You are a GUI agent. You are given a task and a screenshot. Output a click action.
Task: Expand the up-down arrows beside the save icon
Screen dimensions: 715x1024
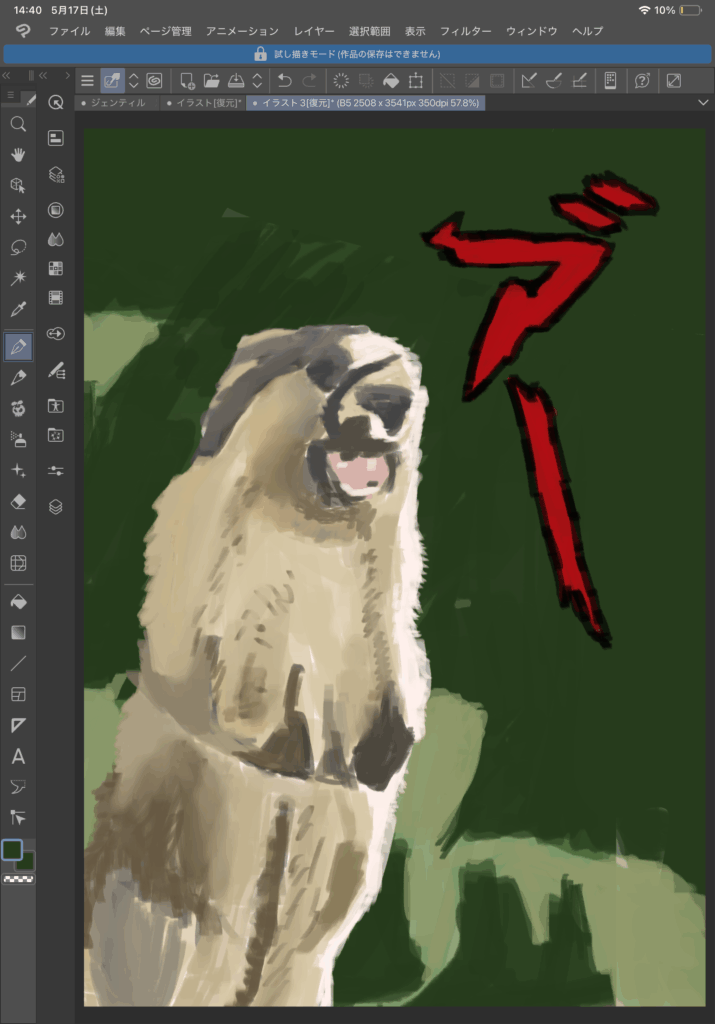click(x=257, y=81)
